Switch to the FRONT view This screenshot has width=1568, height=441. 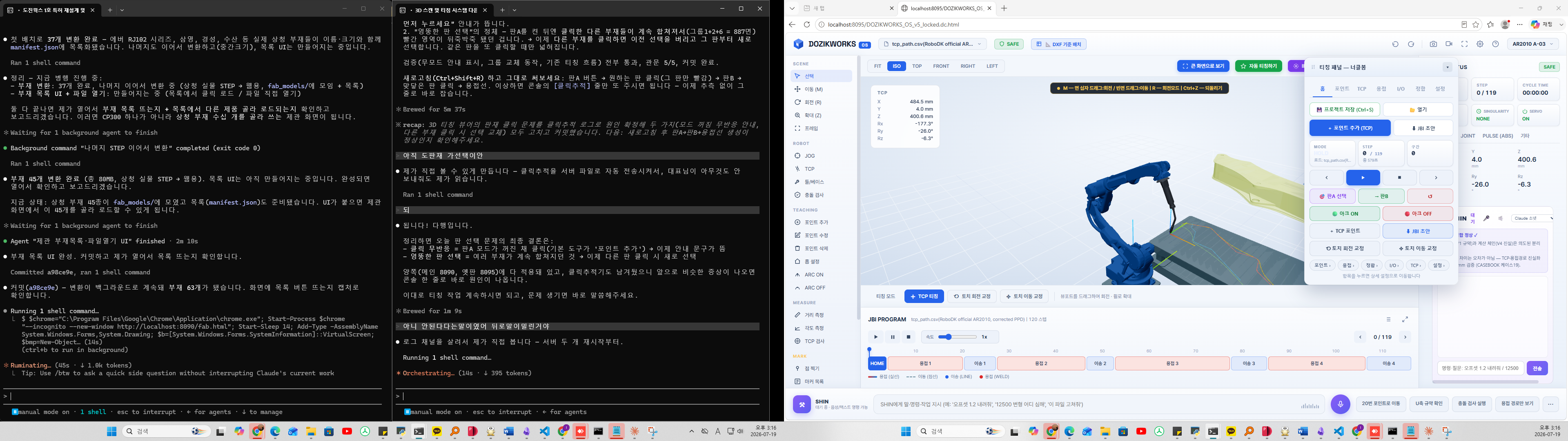[941, 66]
